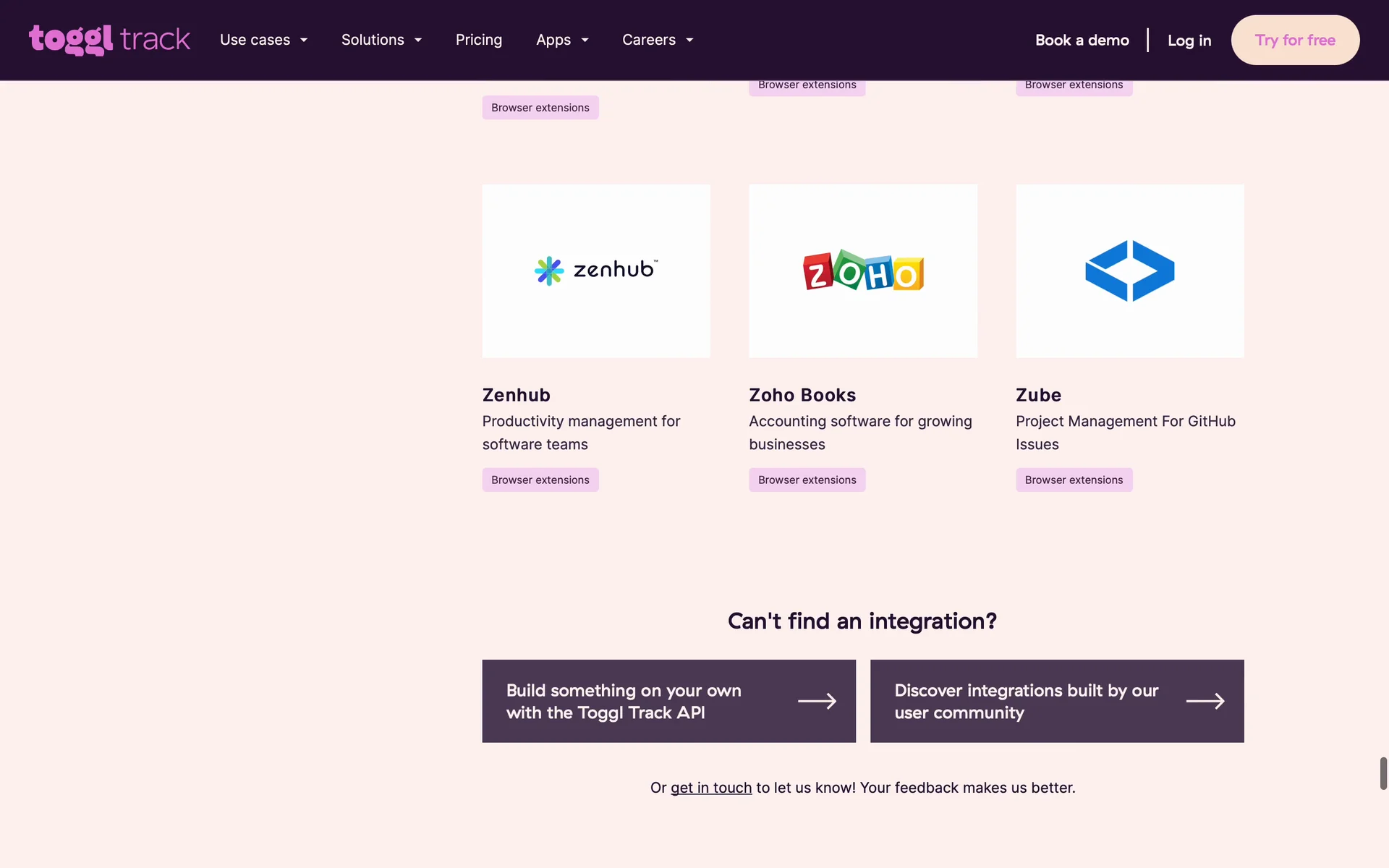Click the Zoho logo image
Image resolution: width=1389 pixels, height=868 pixels.
point(862,271)
